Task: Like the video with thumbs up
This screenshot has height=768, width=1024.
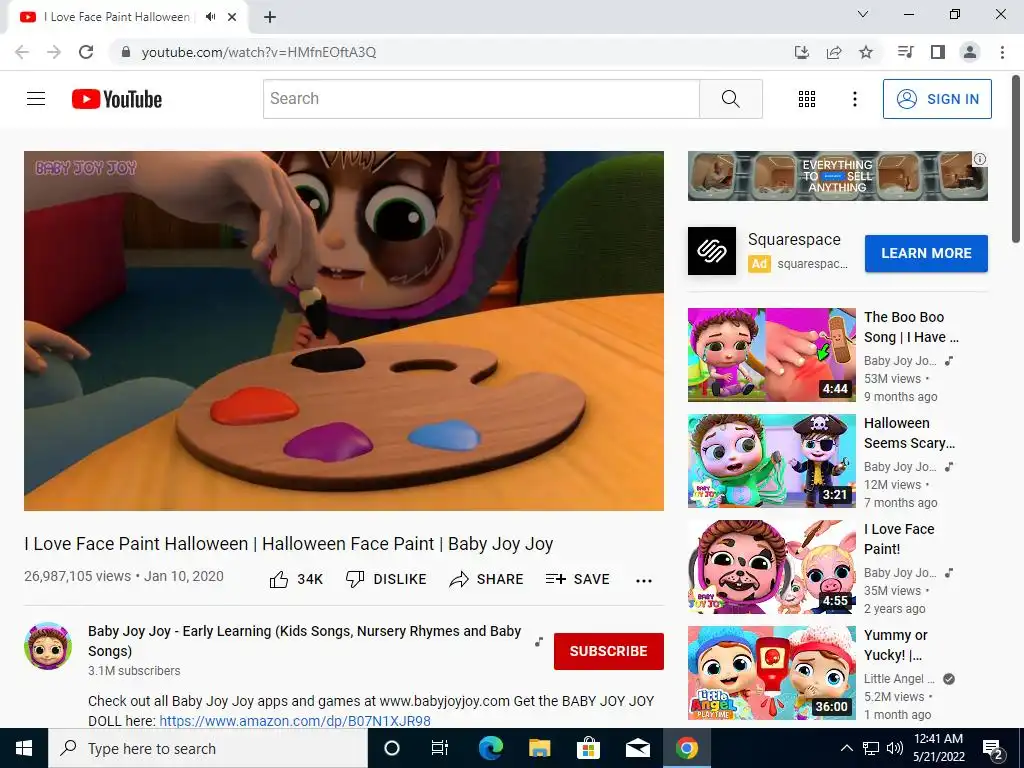Action: [x=296, y=579]
